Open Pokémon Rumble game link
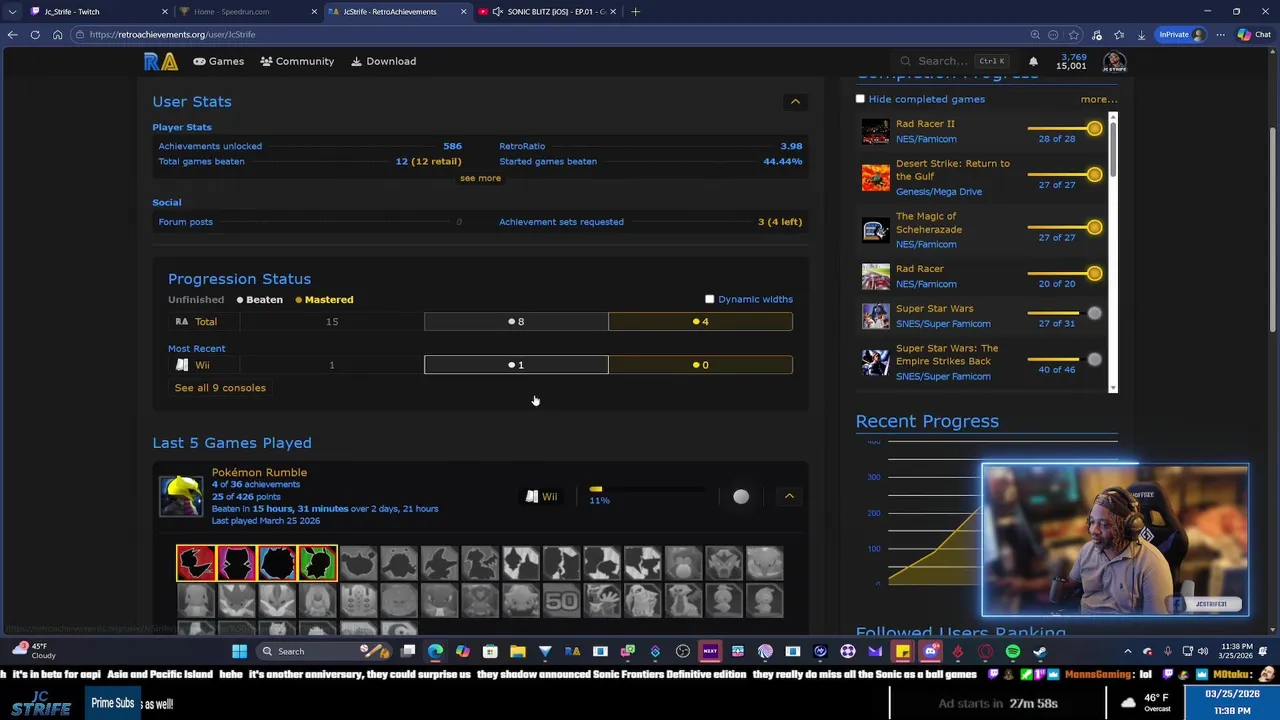Viewport: 1280px width, 720px height. (x=259, y=472)
